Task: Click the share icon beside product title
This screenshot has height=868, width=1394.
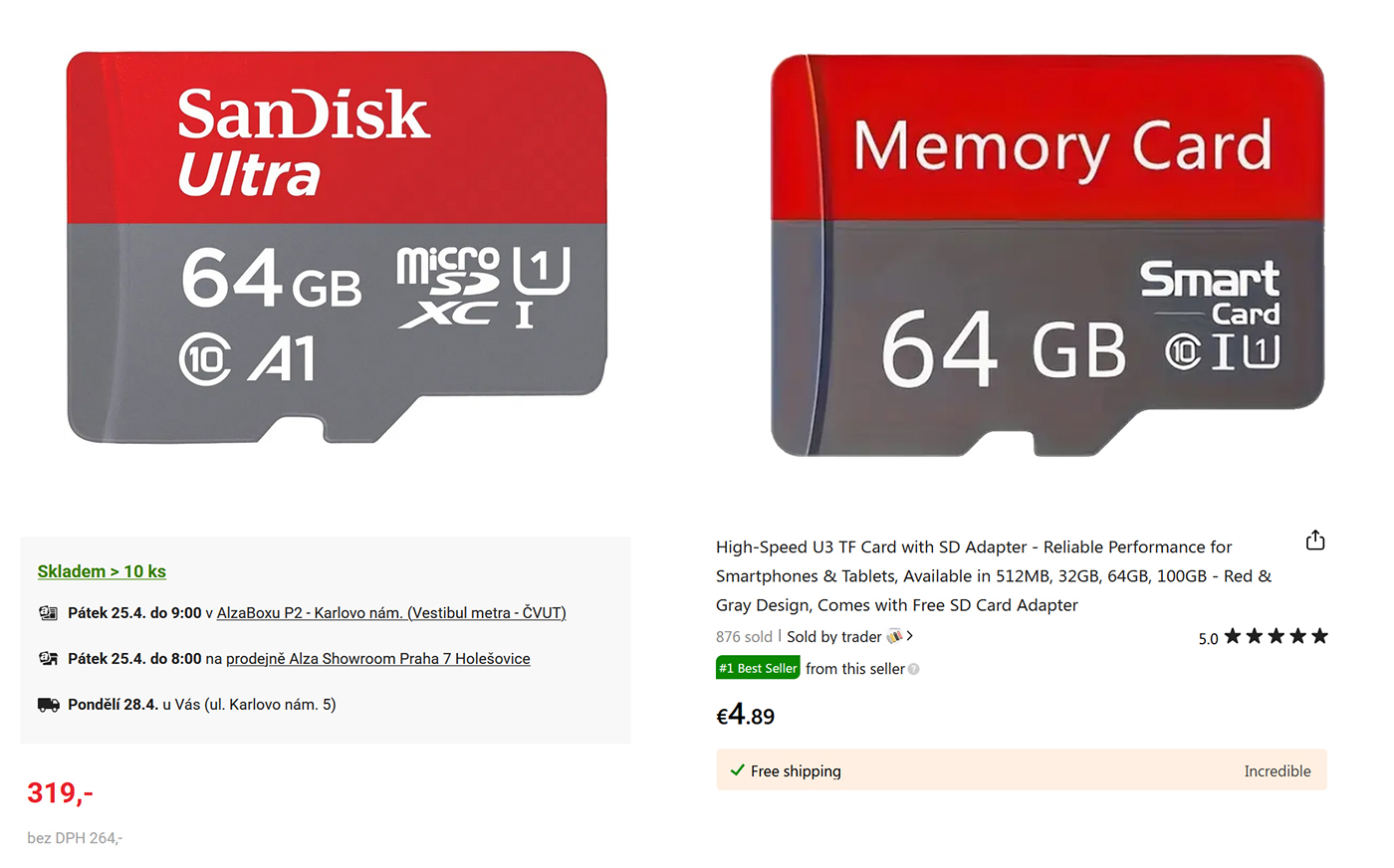Action: (1315, 541)
